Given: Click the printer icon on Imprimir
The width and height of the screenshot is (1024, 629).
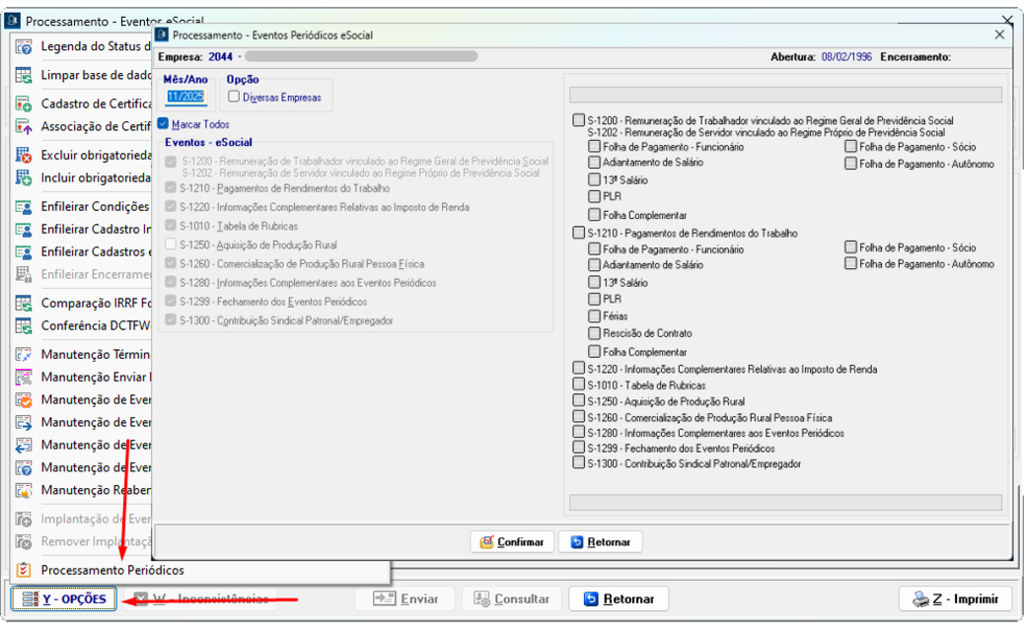Looking at the screenshot, I should tap(920, 599).
